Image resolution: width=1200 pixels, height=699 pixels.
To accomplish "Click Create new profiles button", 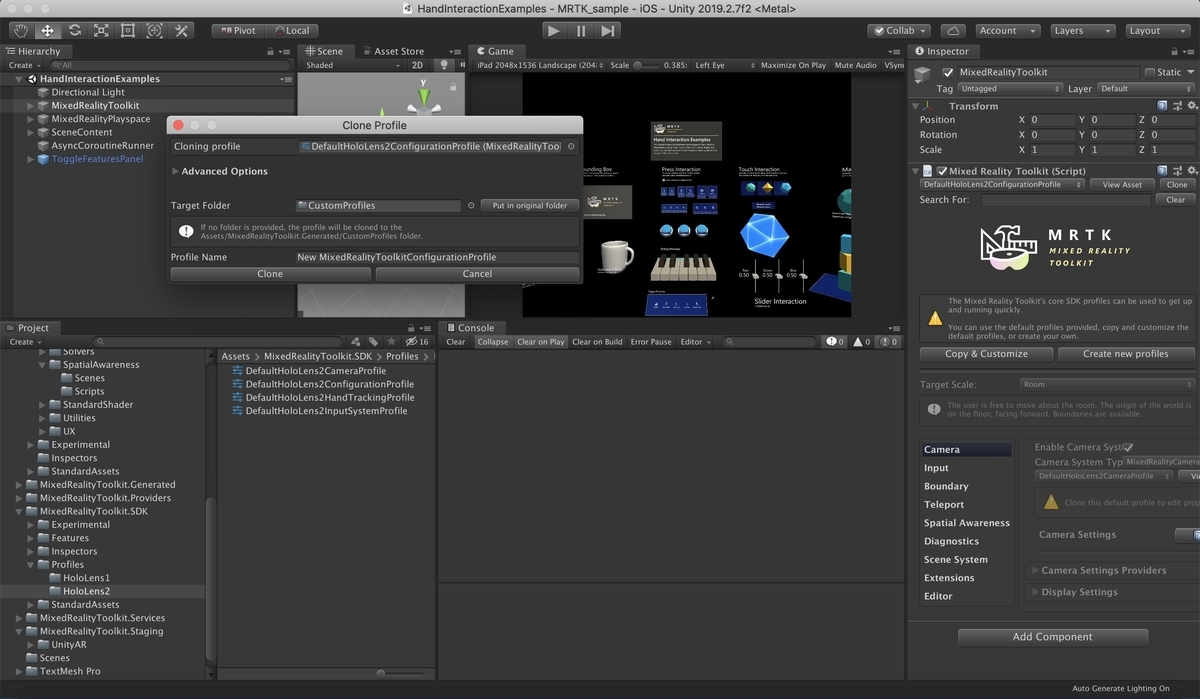I will 1126,354.
